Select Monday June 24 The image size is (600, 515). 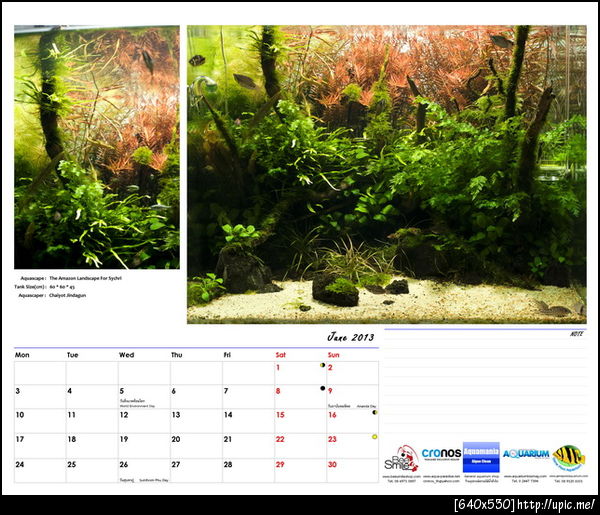40,471
